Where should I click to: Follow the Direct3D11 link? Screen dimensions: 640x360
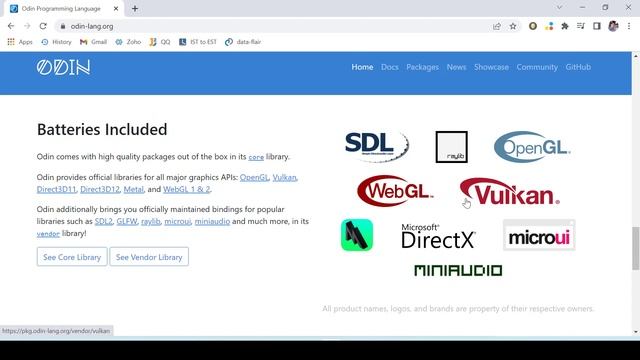[56, 189]
